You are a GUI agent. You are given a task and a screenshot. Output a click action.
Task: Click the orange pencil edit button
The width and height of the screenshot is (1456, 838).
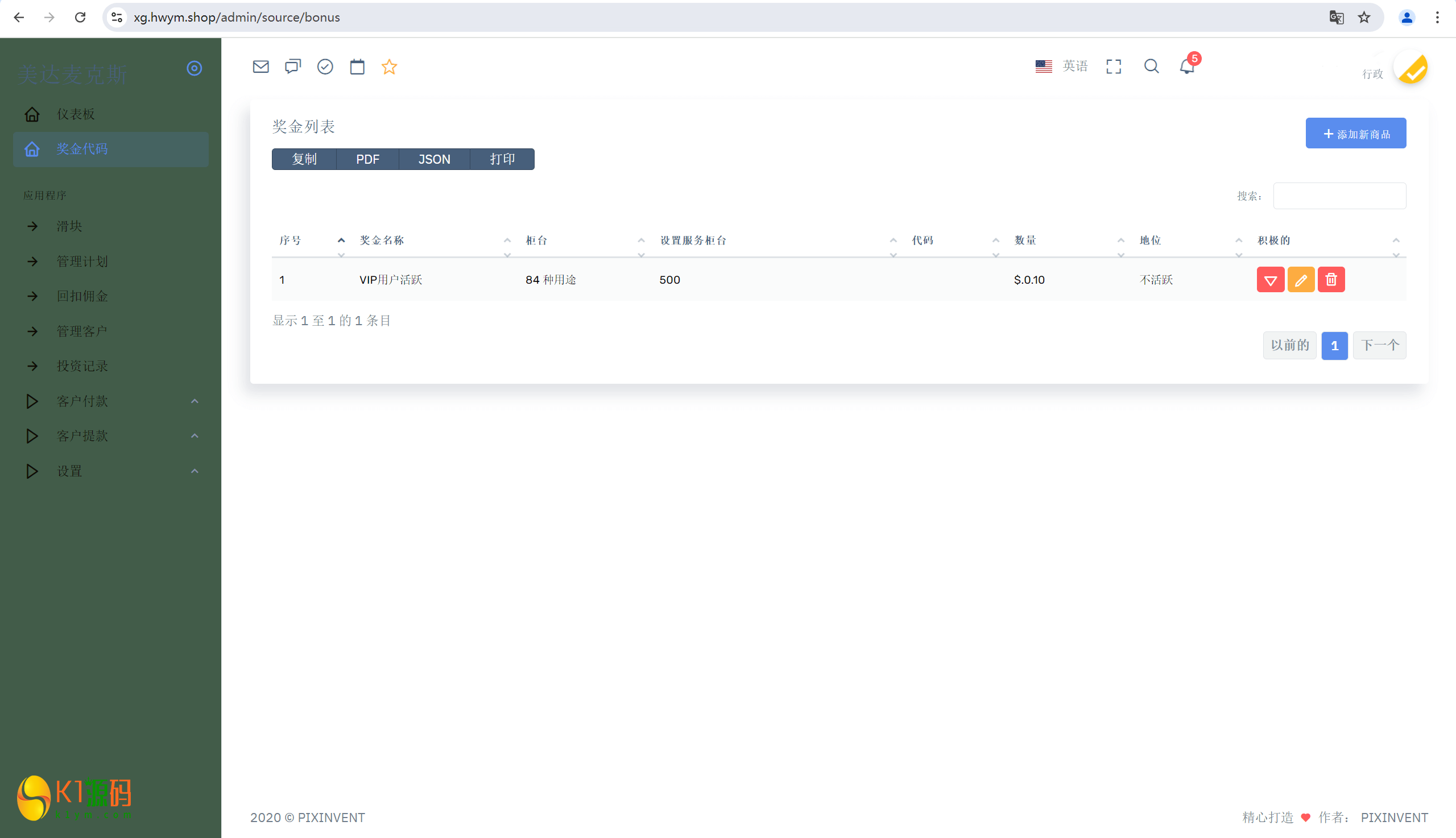point(1301,280)
